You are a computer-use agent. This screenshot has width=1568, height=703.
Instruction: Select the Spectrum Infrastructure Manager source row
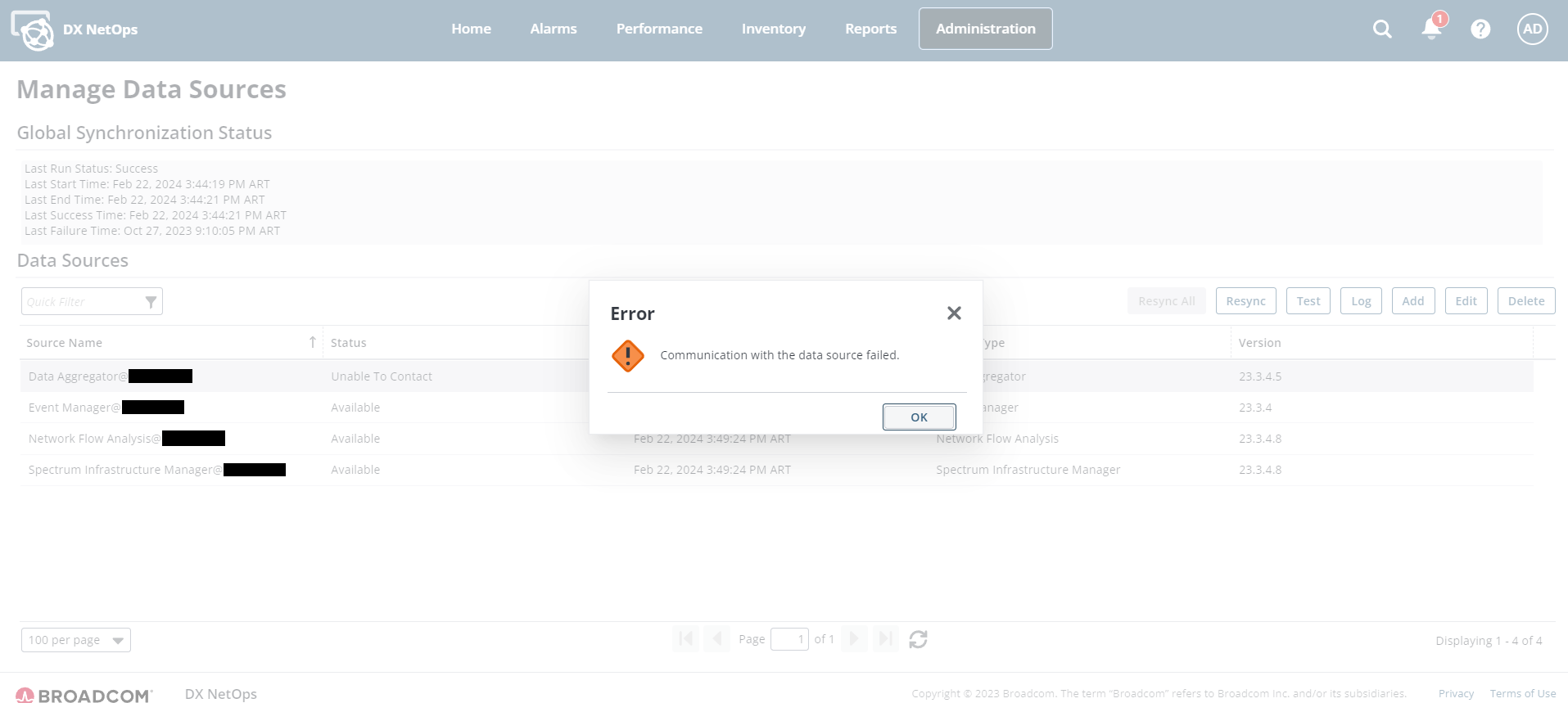[x=776, y=470]
